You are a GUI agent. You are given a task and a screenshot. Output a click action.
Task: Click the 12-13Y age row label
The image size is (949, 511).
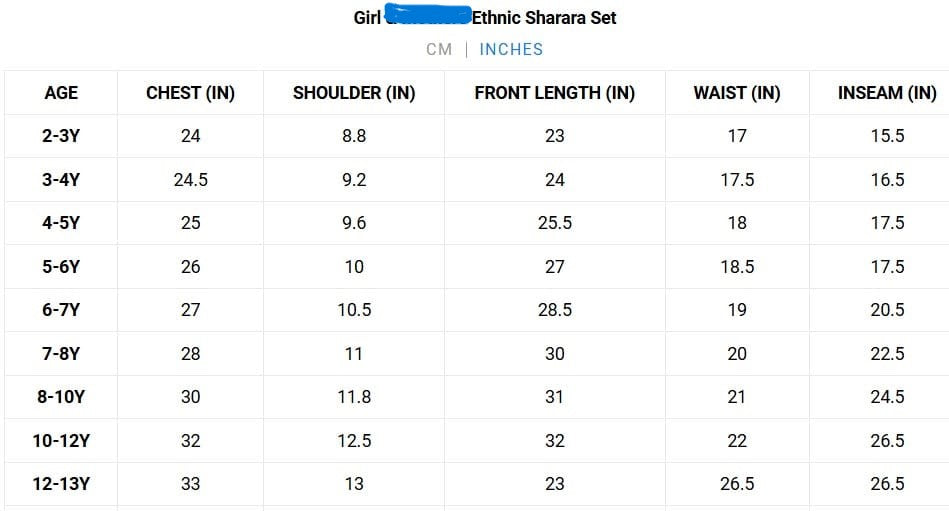(x=61, y=484)
